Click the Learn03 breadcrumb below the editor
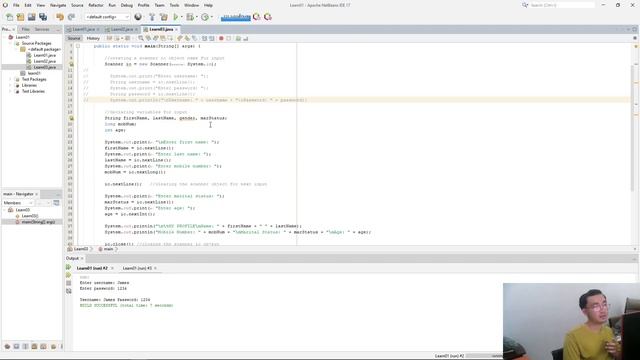Screen dimensions: 640x360 click(x=81, y=249)
